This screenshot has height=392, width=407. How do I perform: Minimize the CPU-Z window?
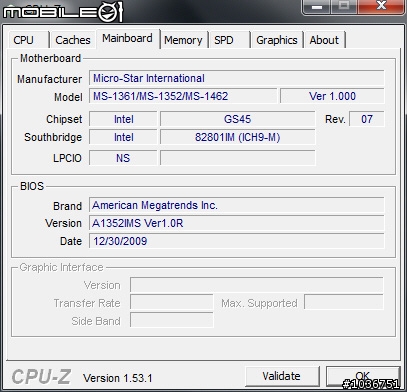[x=316, y=7]
